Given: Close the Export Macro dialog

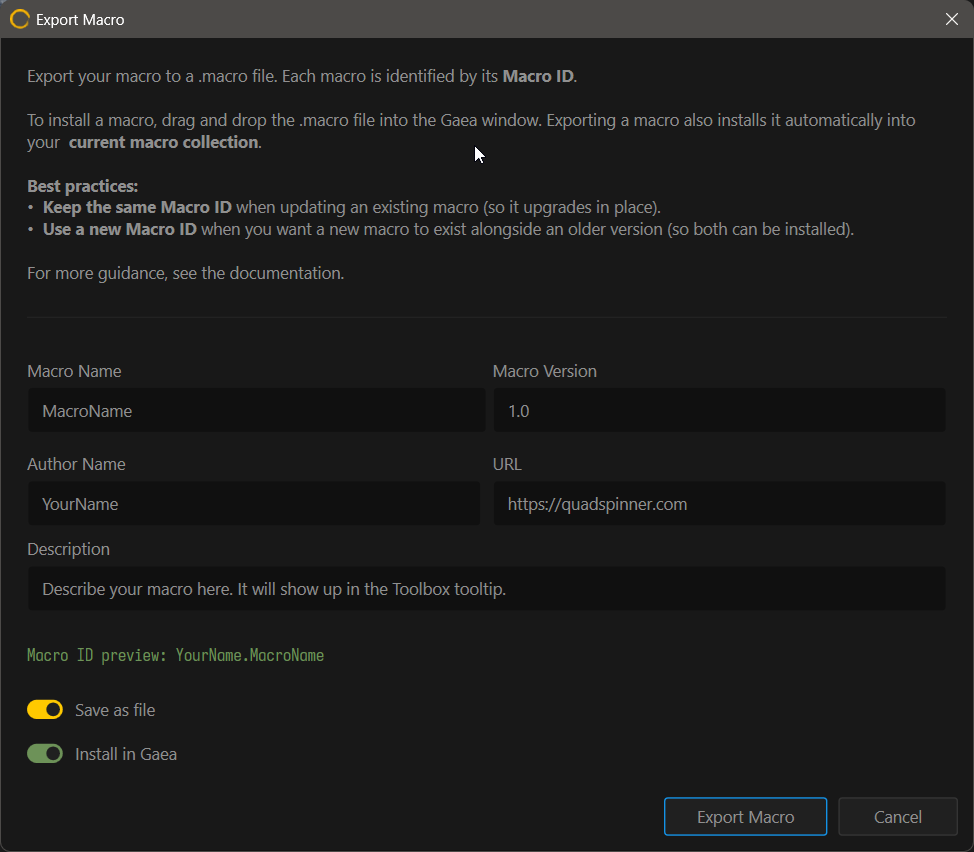Looking at the screenshot, I should coord(952,19).
